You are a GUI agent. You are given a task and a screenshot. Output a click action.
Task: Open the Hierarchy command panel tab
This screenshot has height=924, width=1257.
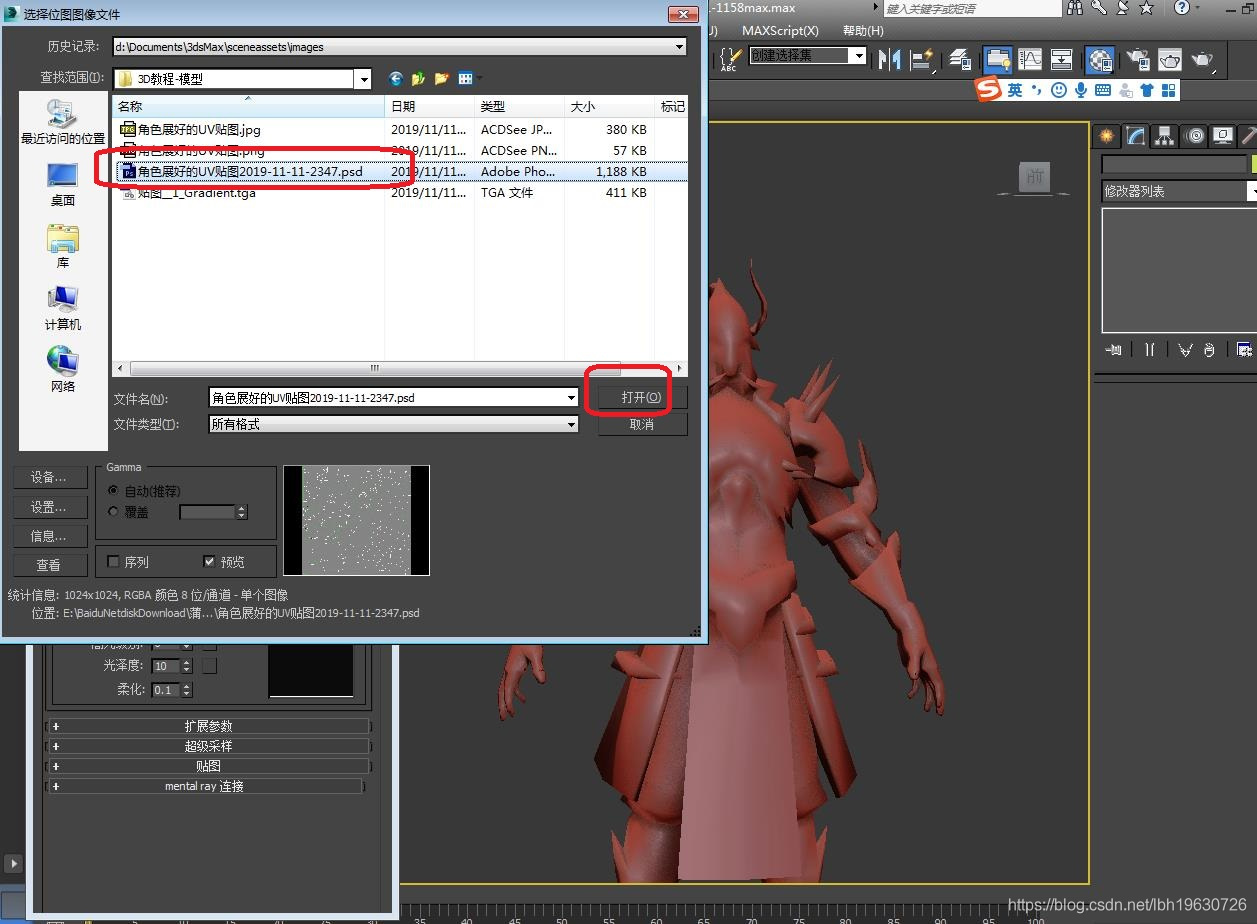(1164, 136)
